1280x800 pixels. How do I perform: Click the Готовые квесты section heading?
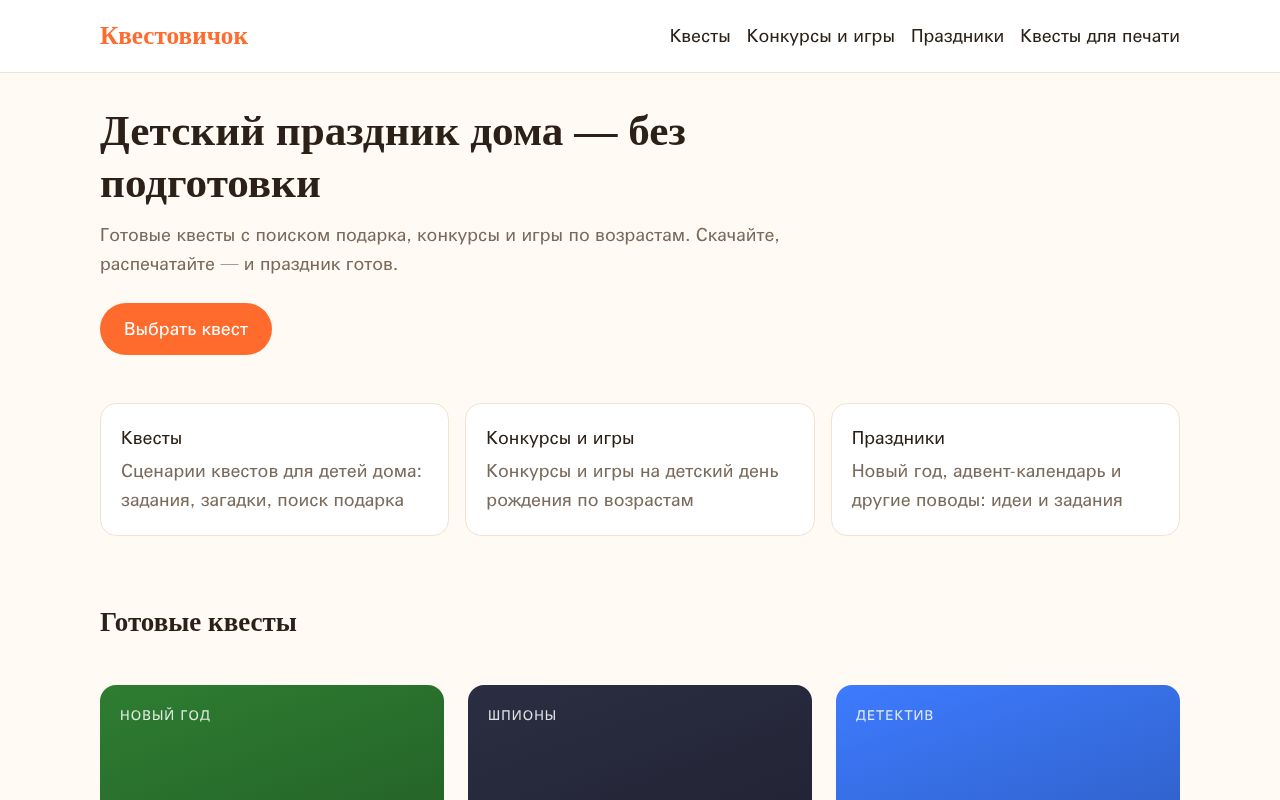198,622
